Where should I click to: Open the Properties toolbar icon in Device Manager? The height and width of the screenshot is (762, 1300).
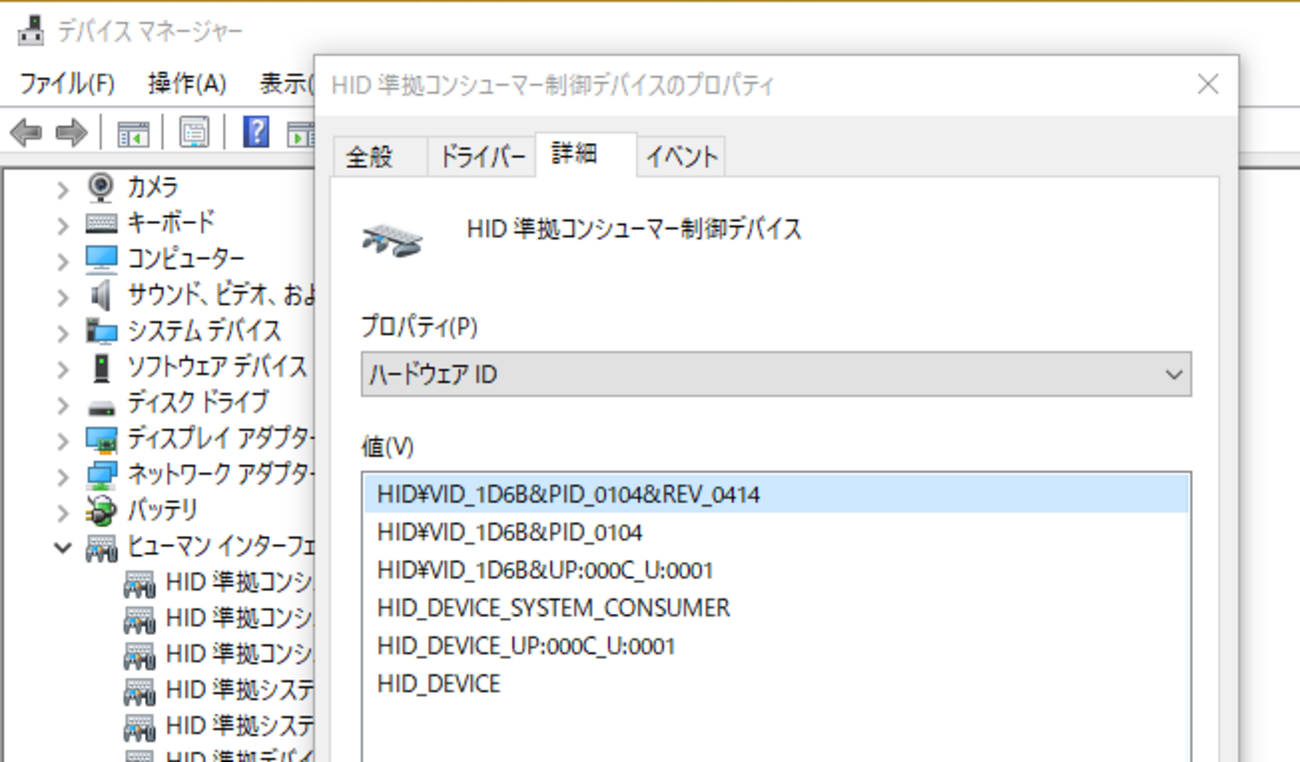point(194,132)
